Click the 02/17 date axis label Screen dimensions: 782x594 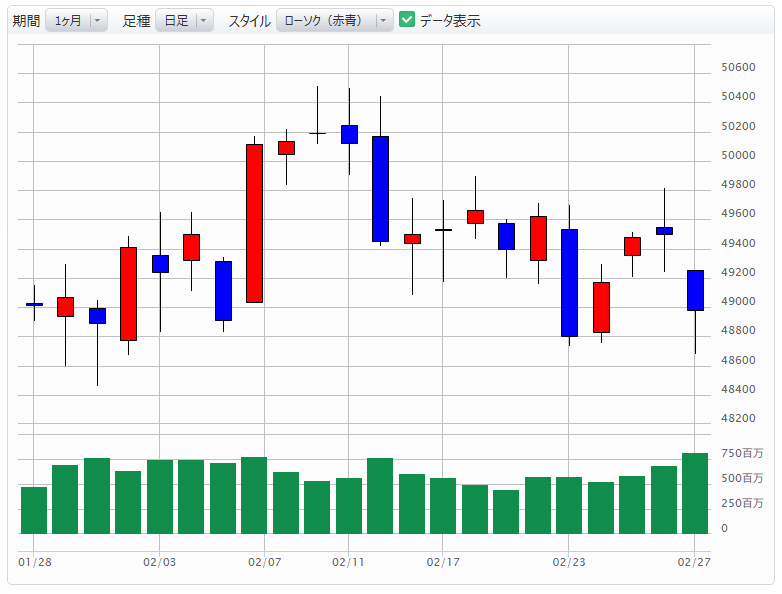(443, 563)
